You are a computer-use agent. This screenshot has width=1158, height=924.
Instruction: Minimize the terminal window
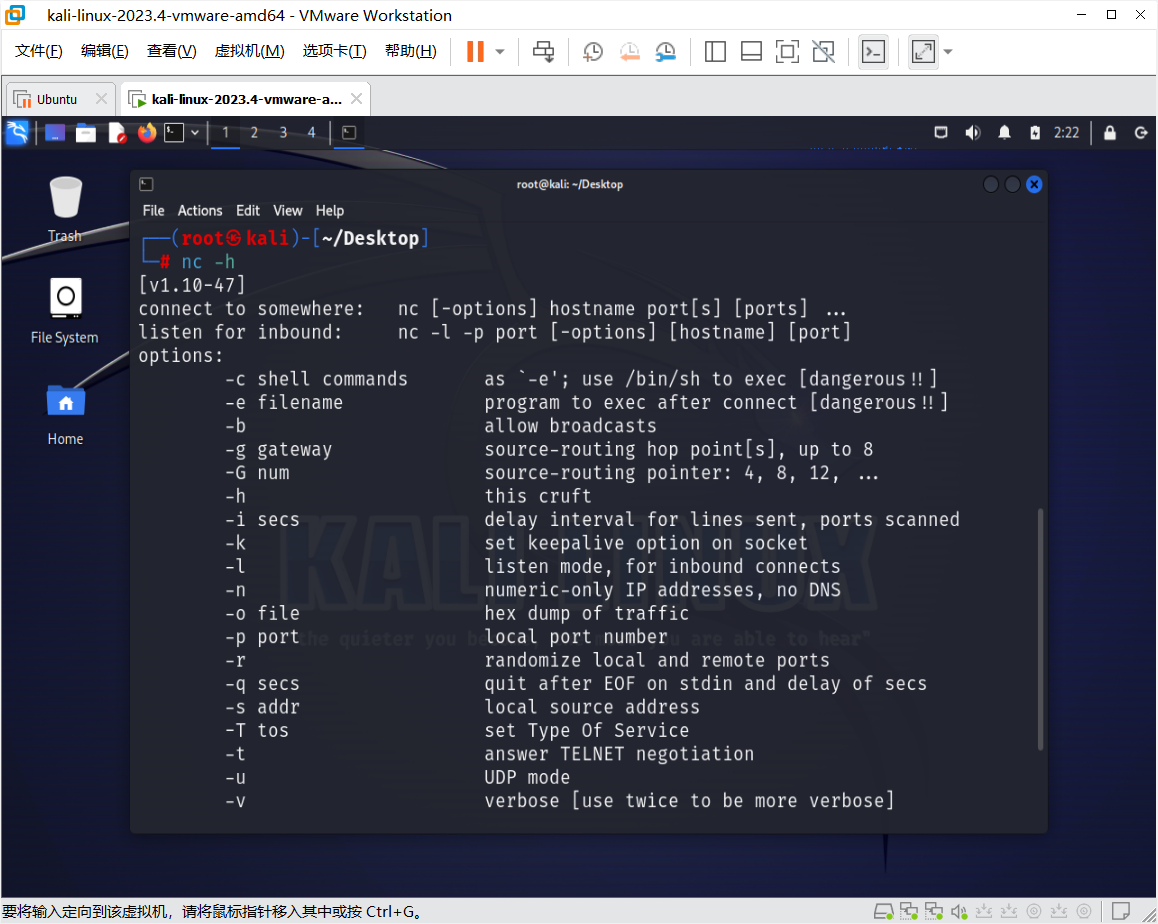[x=991, y=184]
